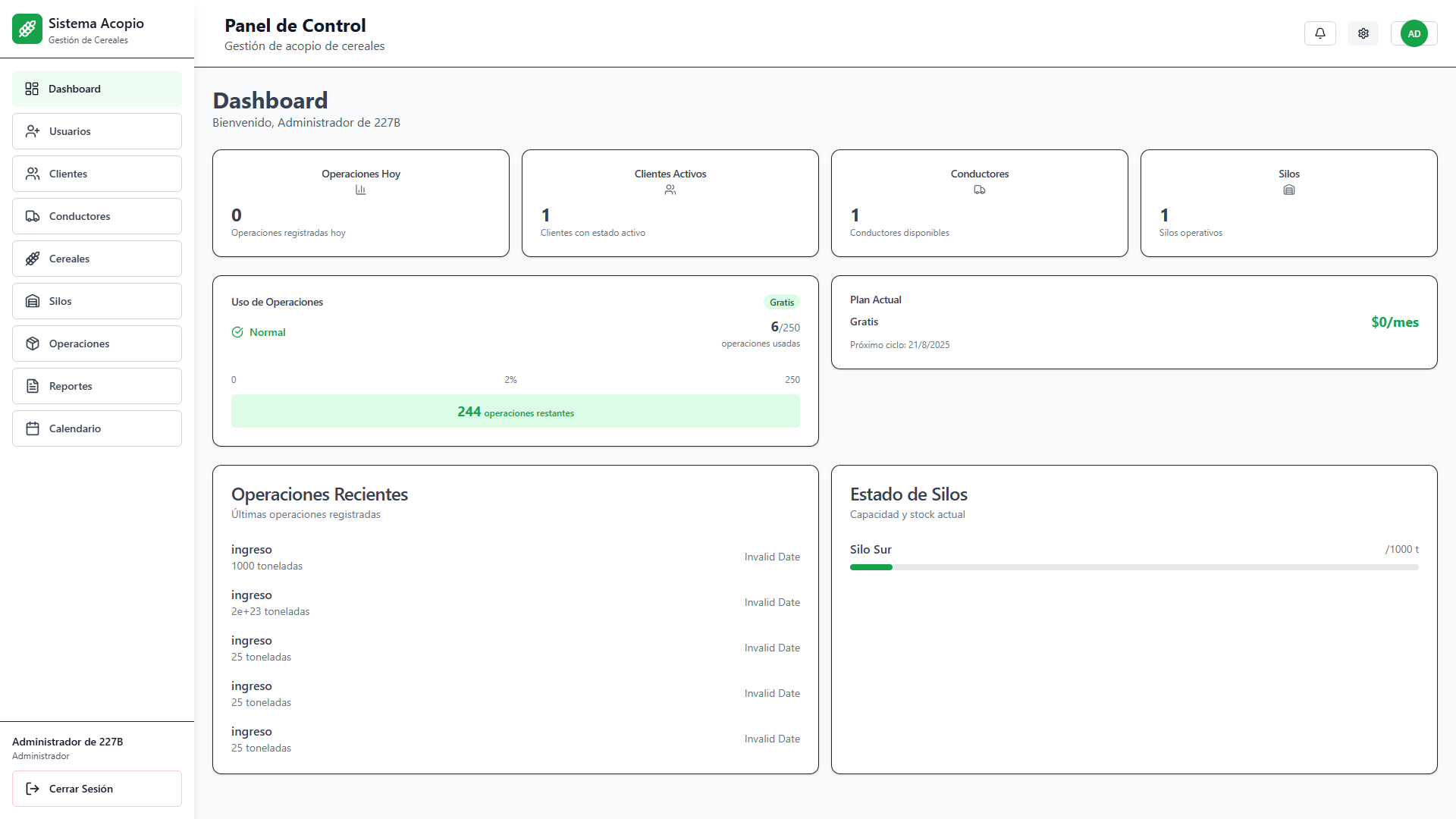Click the AD user avatar
The width and height of the screenshot is (1456, 819).
[1414, 33]
